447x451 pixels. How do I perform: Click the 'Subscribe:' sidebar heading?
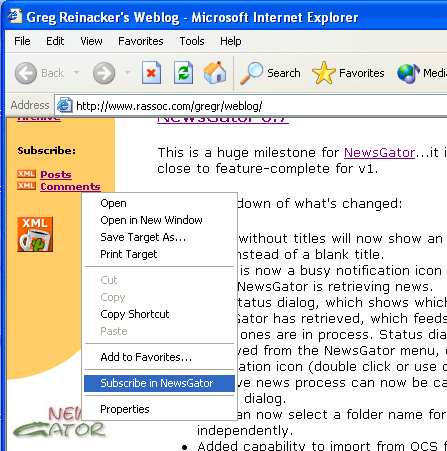(47, 150)
